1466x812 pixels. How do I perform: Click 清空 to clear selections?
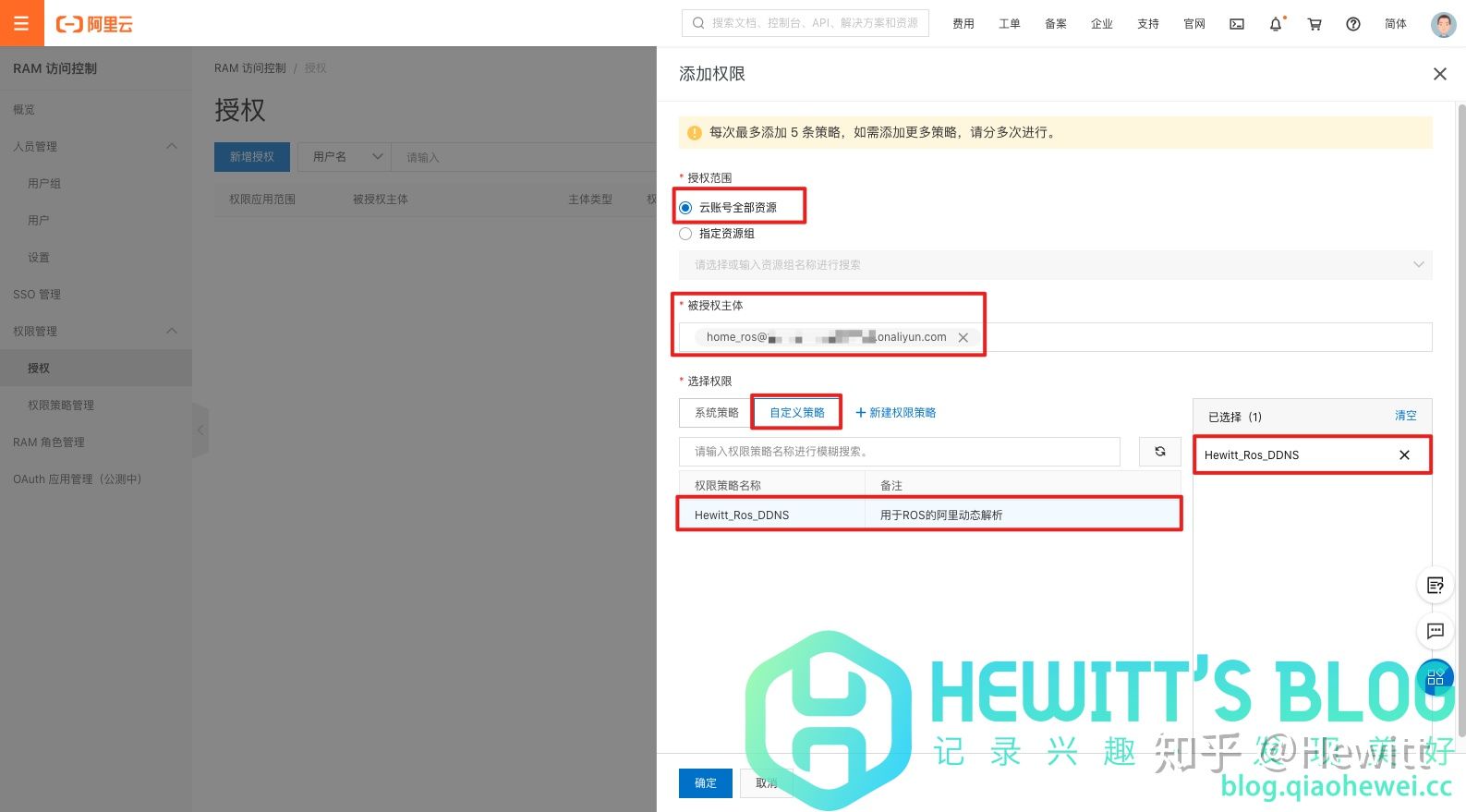[x=1406, y=417]
